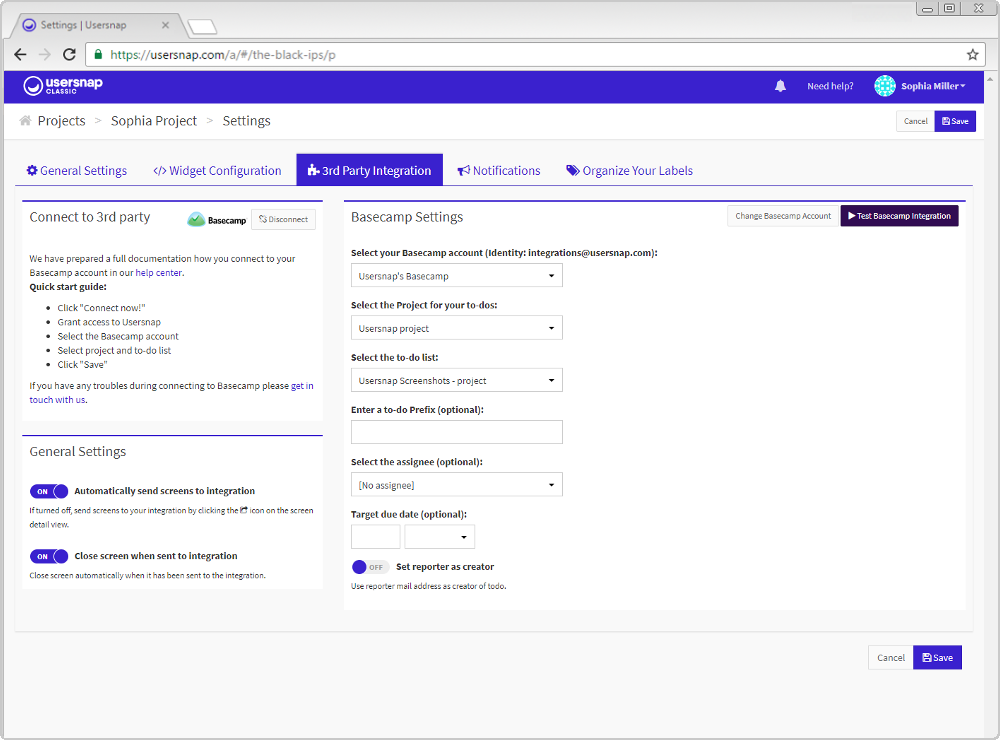Click Change Basecamp Account button

(x=783, y=216)
